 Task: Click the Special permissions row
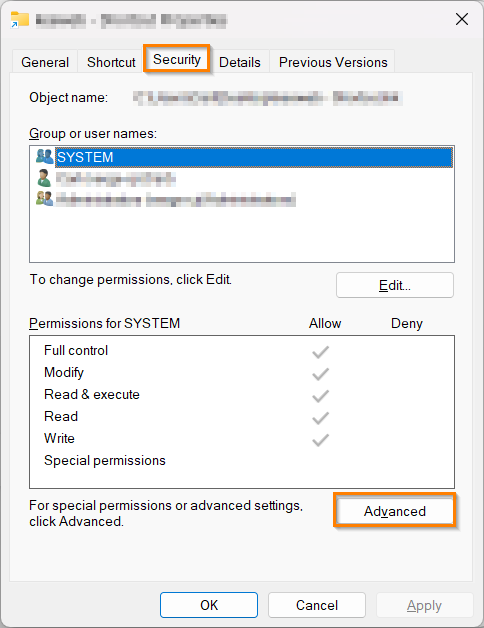click(242, 461)
